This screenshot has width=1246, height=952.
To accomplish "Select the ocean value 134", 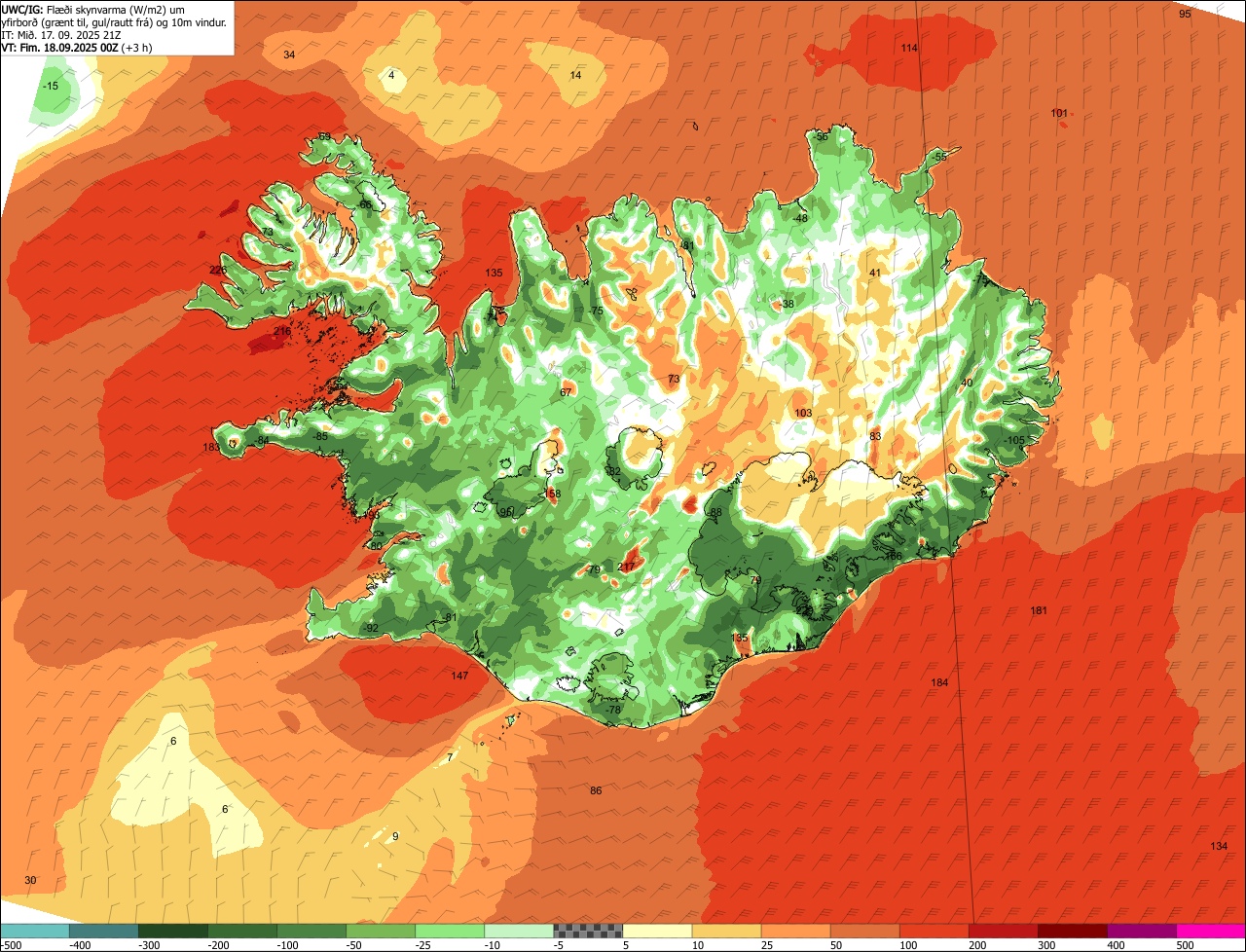I will [1219, 846].
